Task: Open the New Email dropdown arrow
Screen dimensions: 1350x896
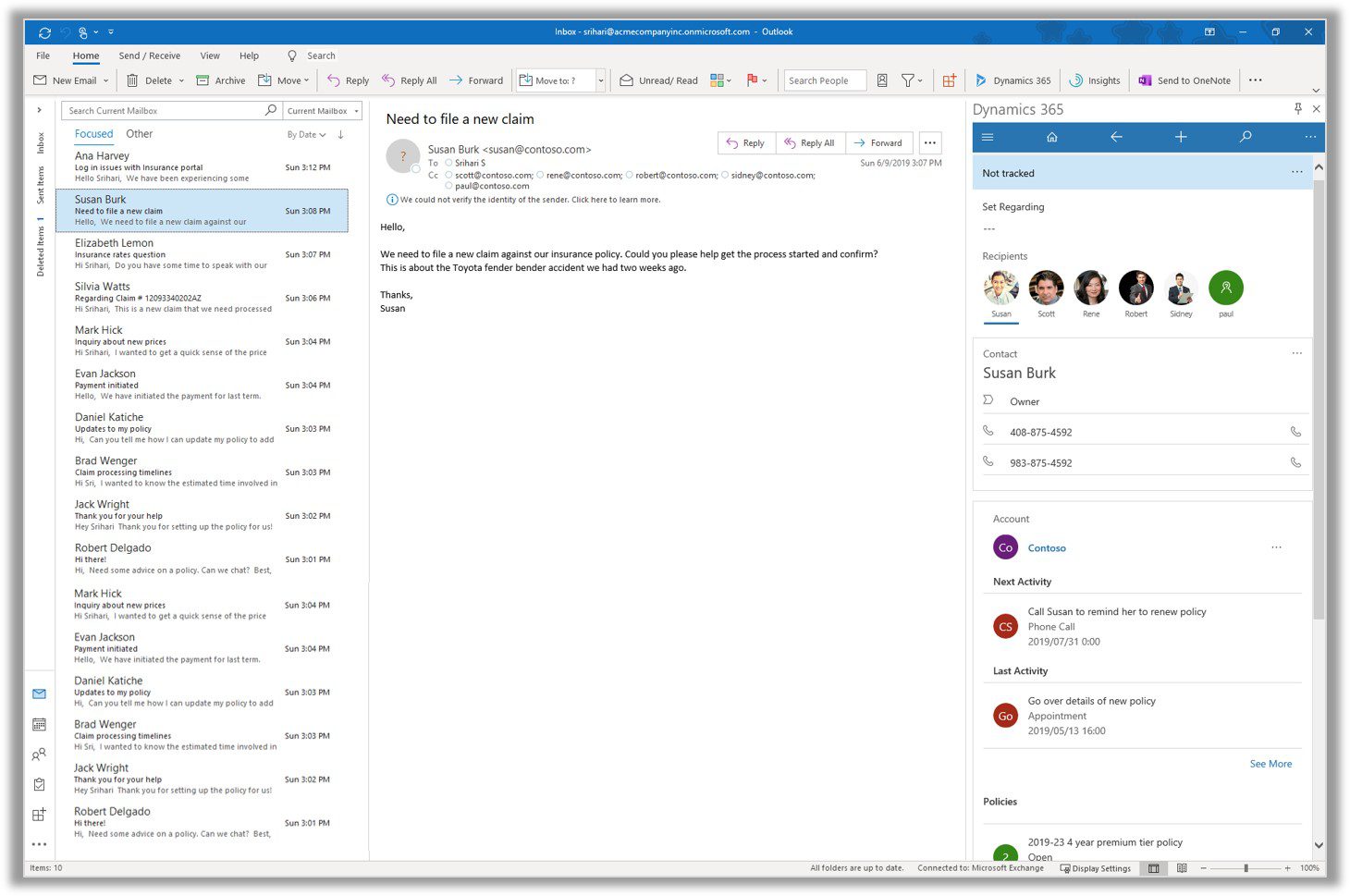Action: click(105, 80)
